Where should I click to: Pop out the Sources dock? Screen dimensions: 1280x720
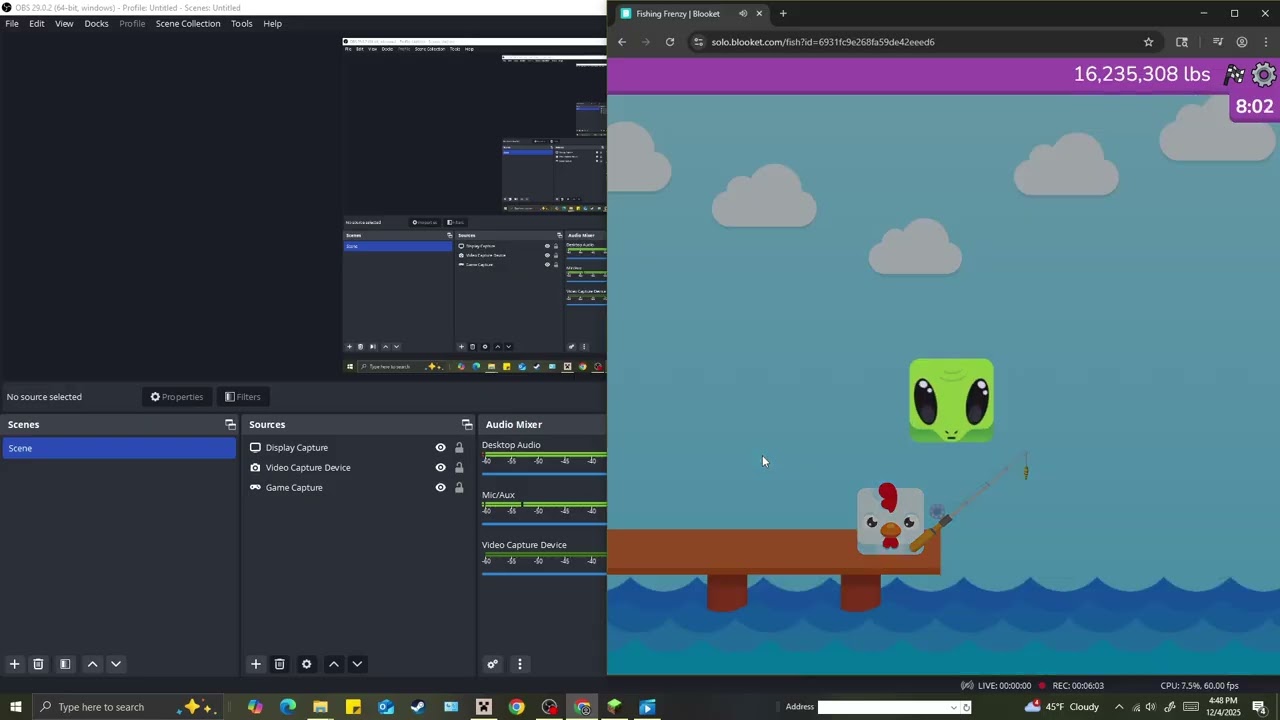466,425
